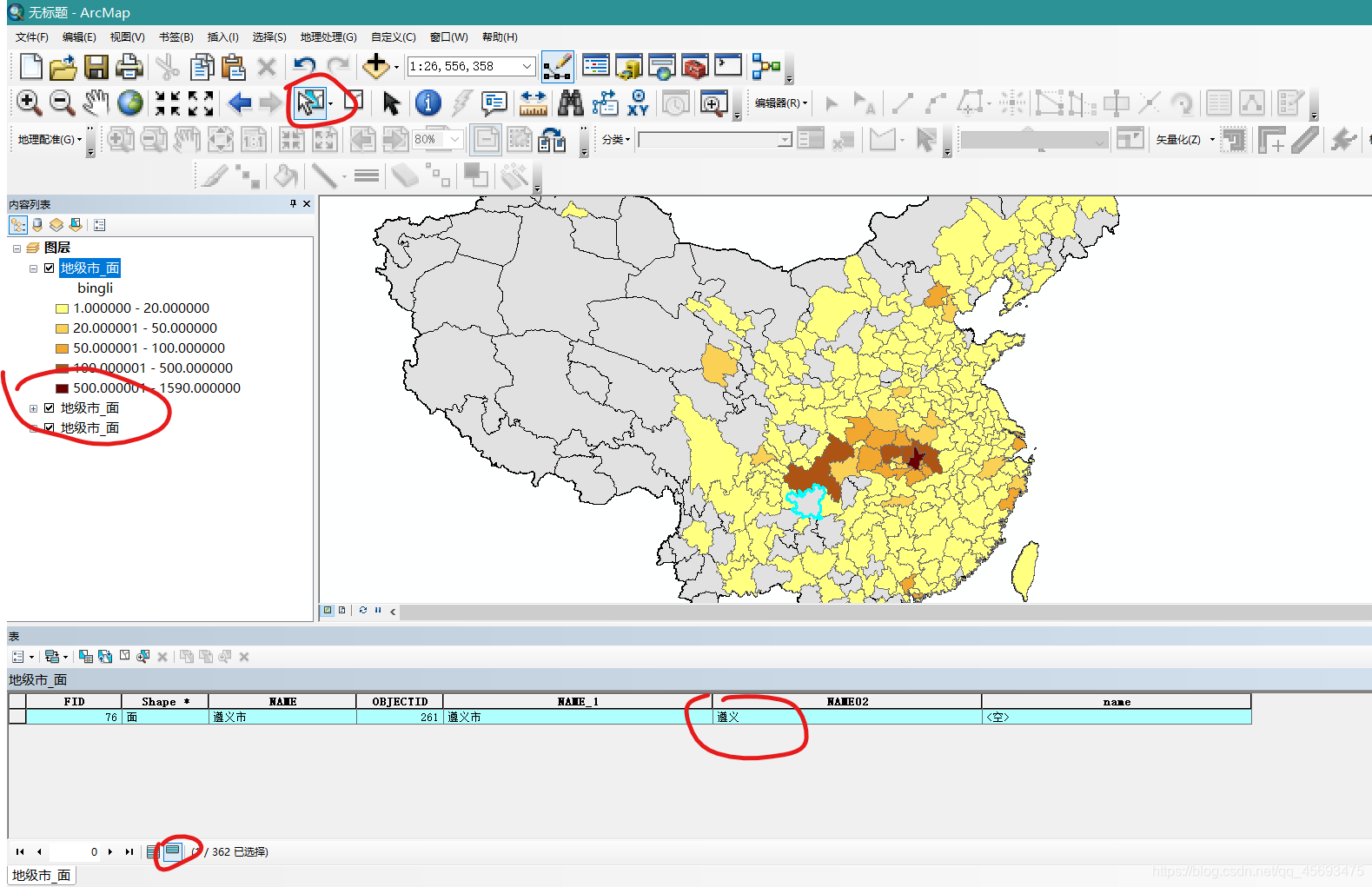1372x887 pixels.
Task: Select the Zoom In tool
Action: pyautogui.click(x=29, y=103)
